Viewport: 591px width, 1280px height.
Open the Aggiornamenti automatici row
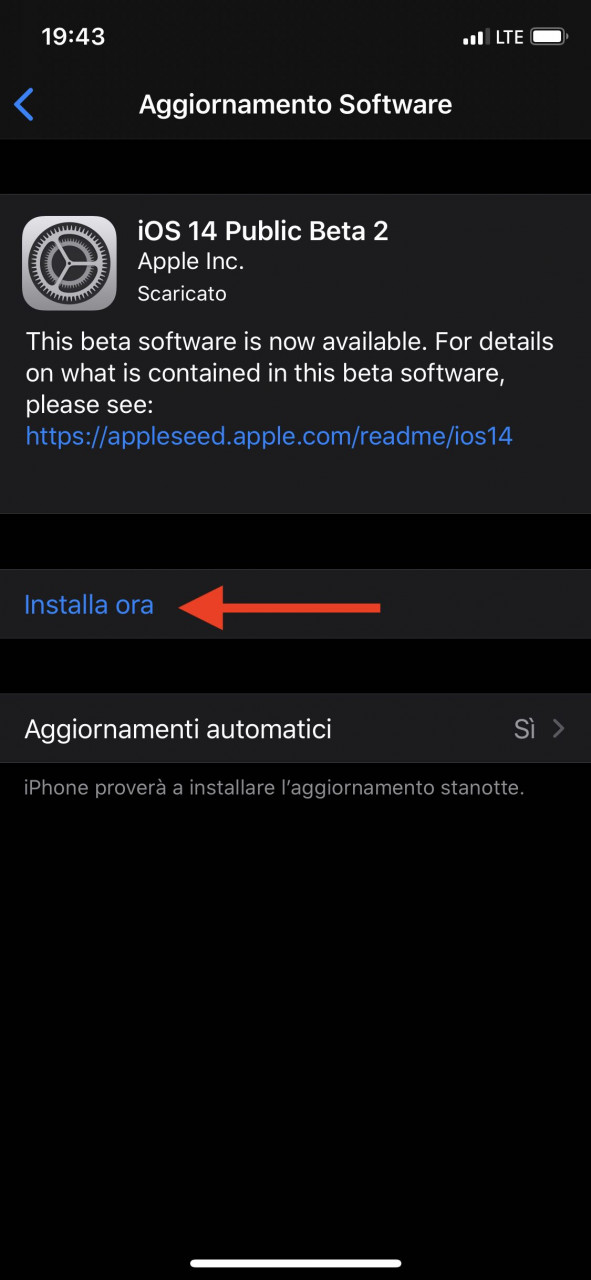295,729
